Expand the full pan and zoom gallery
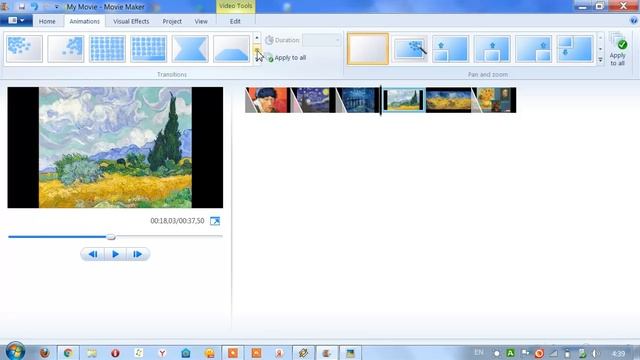 point(600,60)
